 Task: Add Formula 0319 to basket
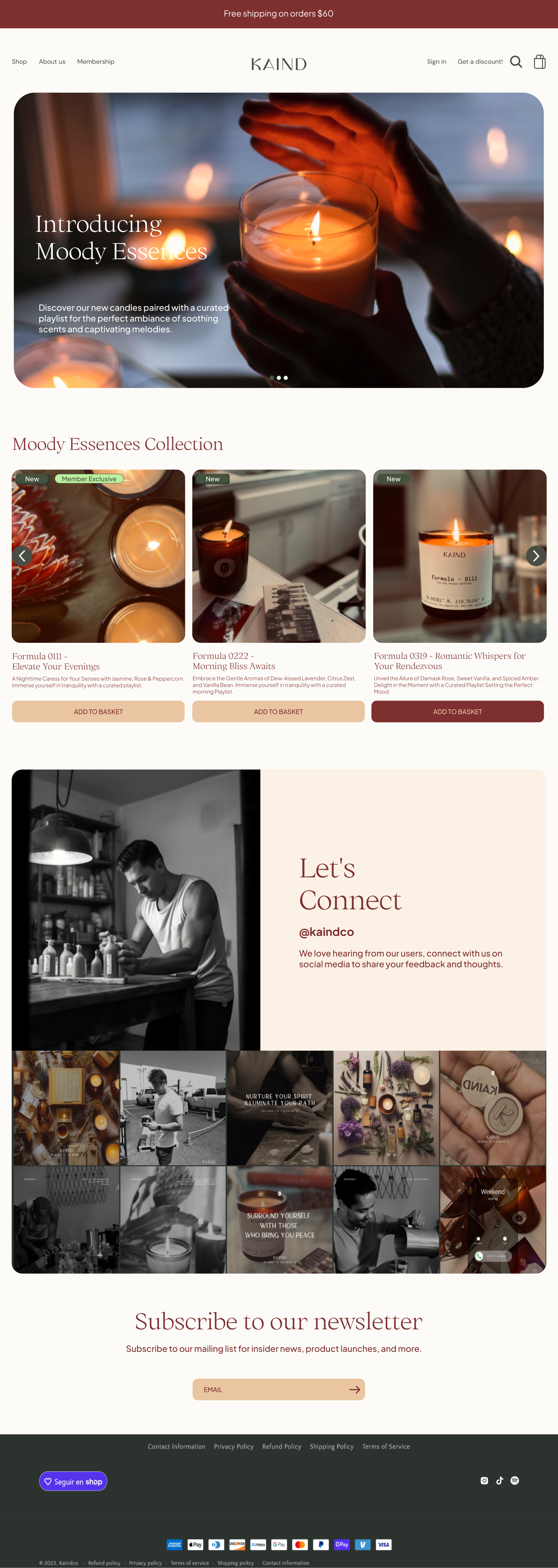click(x=458, y=712)
